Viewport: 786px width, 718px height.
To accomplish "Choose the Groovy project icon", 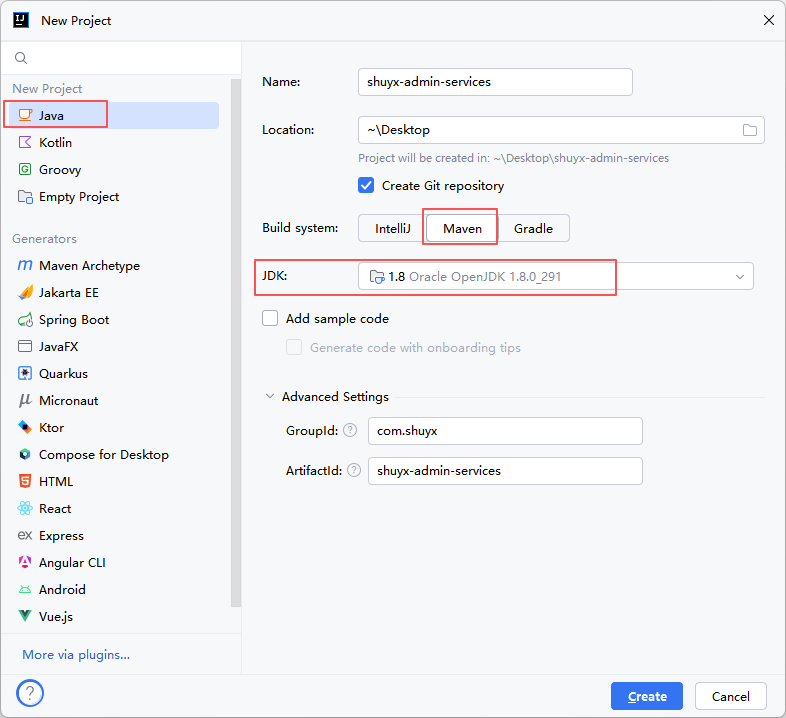I will tap(25, 170).
